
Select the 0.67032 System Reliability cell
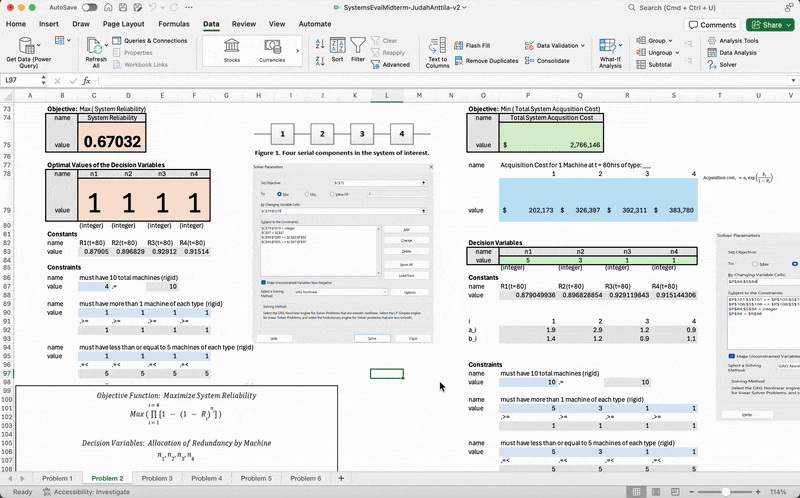112,137
